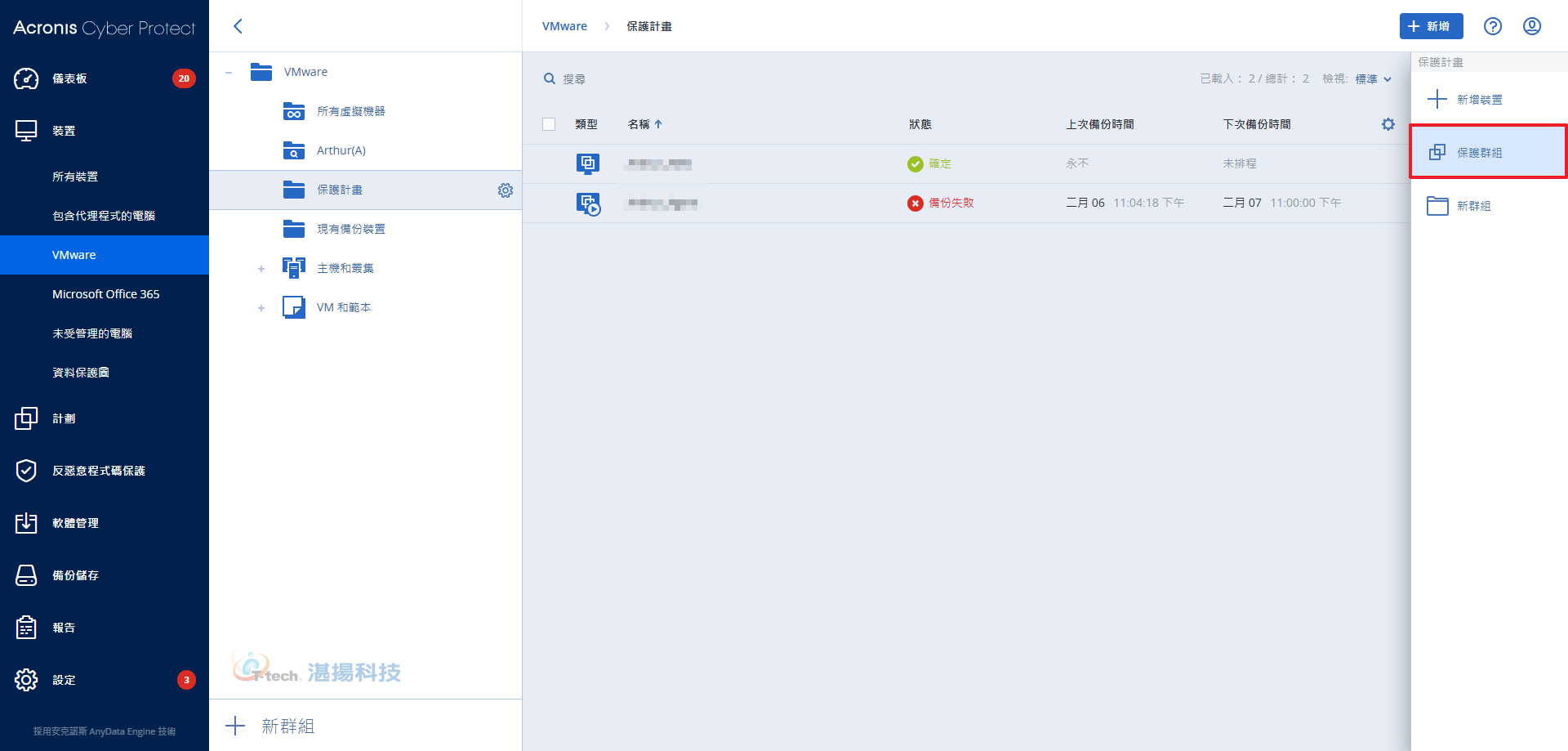Click the 未排程 next backup cell
Screen dimensions: 1568x751
coord(1239,163)
